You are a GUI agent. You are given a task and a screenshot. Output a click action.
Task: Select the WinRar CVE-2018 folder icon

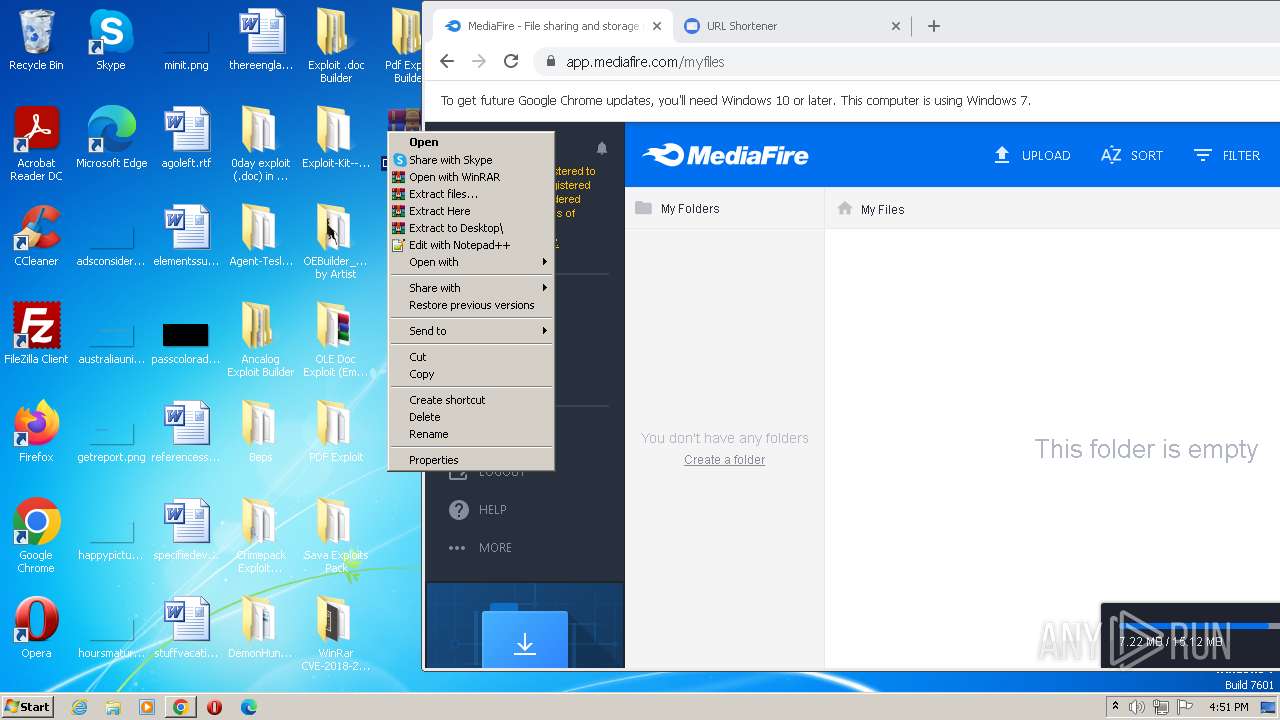(x=335, y=634)
